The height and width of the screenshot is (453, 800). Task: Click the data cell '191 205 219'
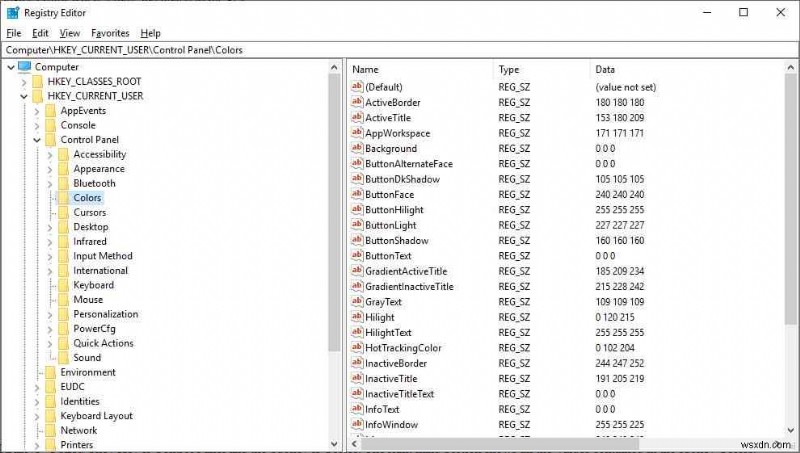click(620, 379)
